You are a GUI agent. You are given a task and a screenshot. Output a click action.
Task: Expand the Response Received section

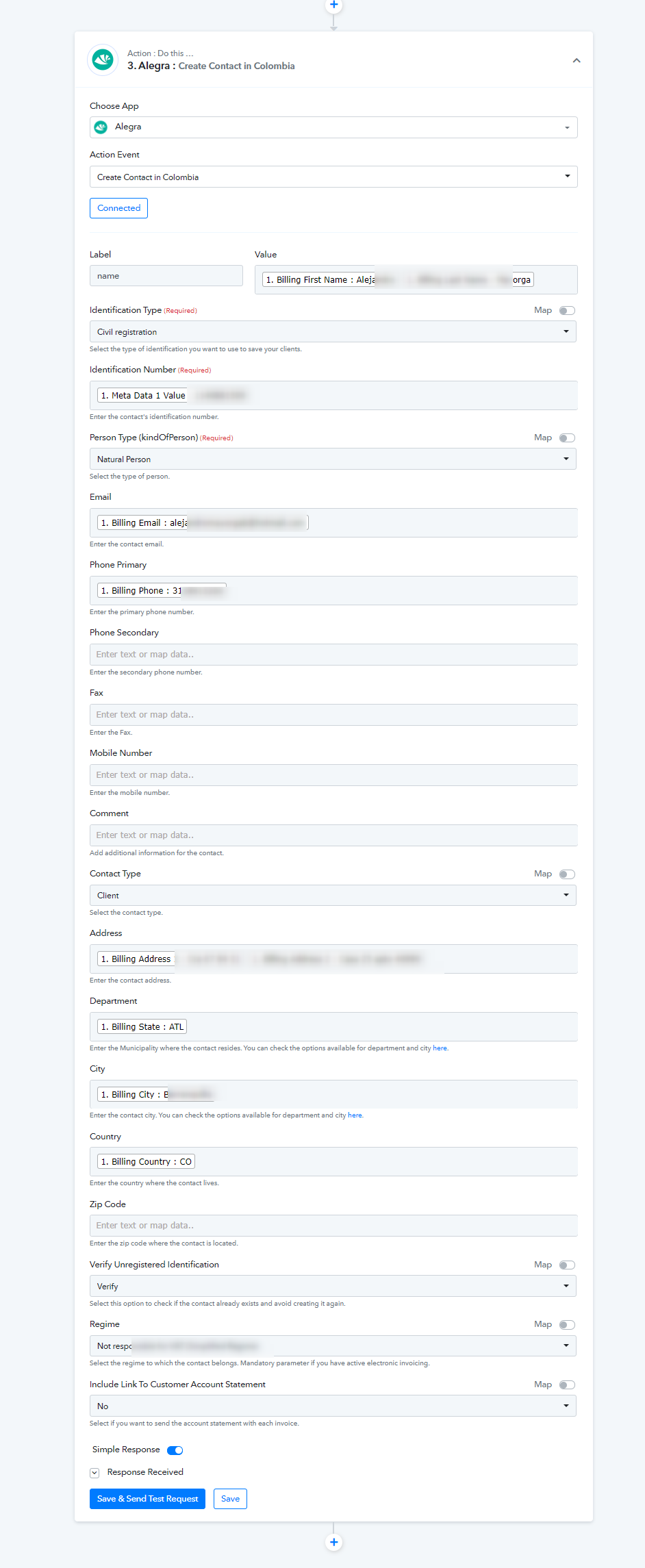94,1473
